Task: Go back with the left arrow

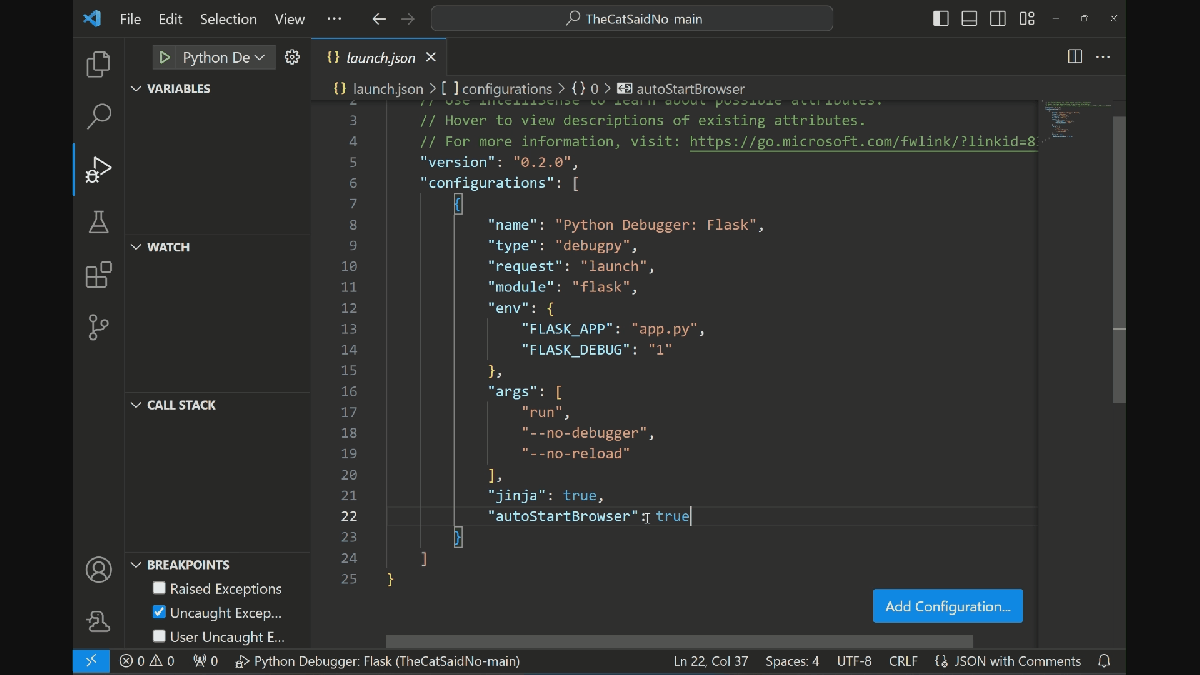Action: pyautogui.click(x=378, y=19)
